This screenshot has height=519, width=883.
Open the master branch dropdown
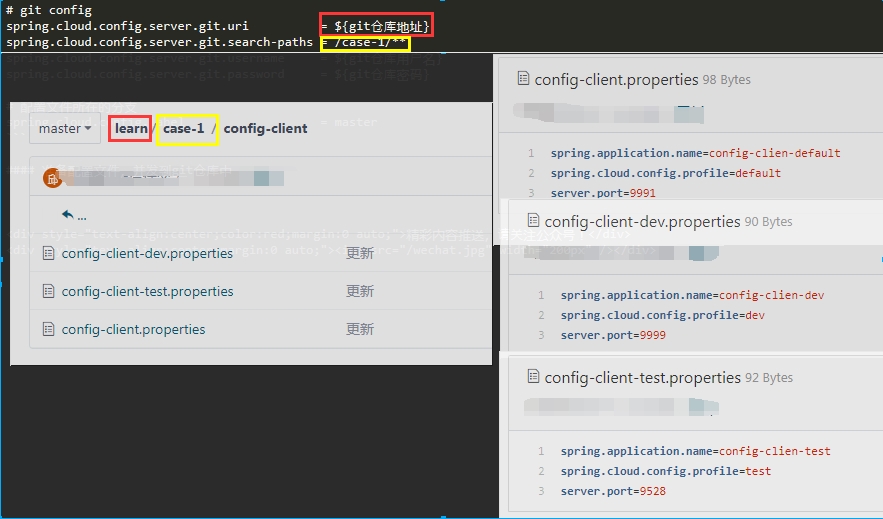click(x=65, y=128)
